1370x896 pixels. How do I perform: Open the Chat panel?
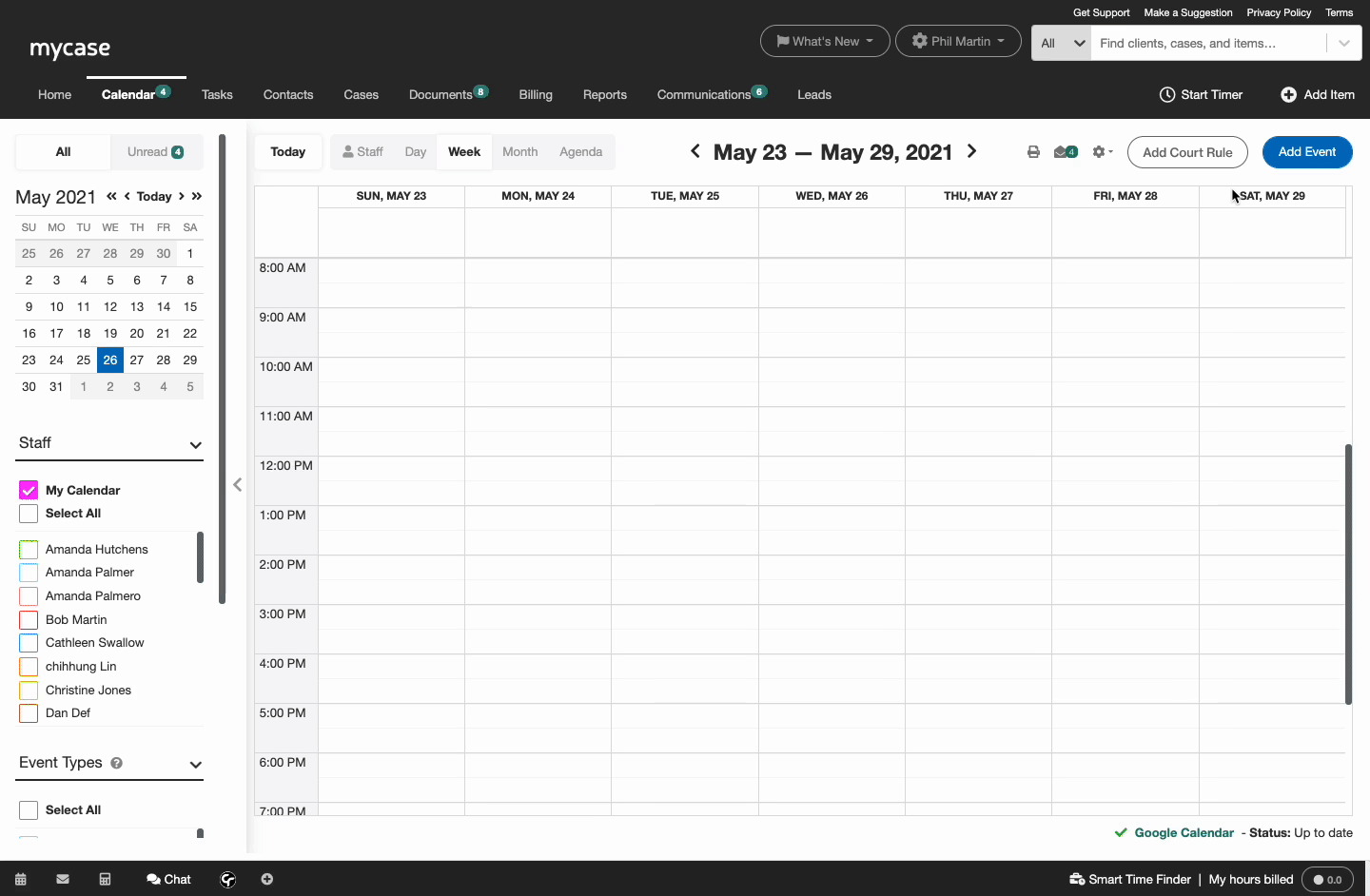coord(168,880)
